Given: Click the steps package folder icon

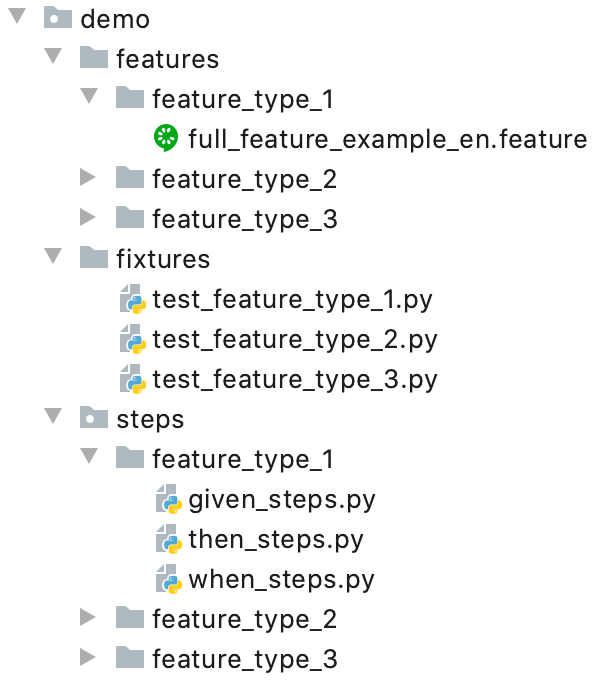Looking at the screenshot, I should [94, 418].
